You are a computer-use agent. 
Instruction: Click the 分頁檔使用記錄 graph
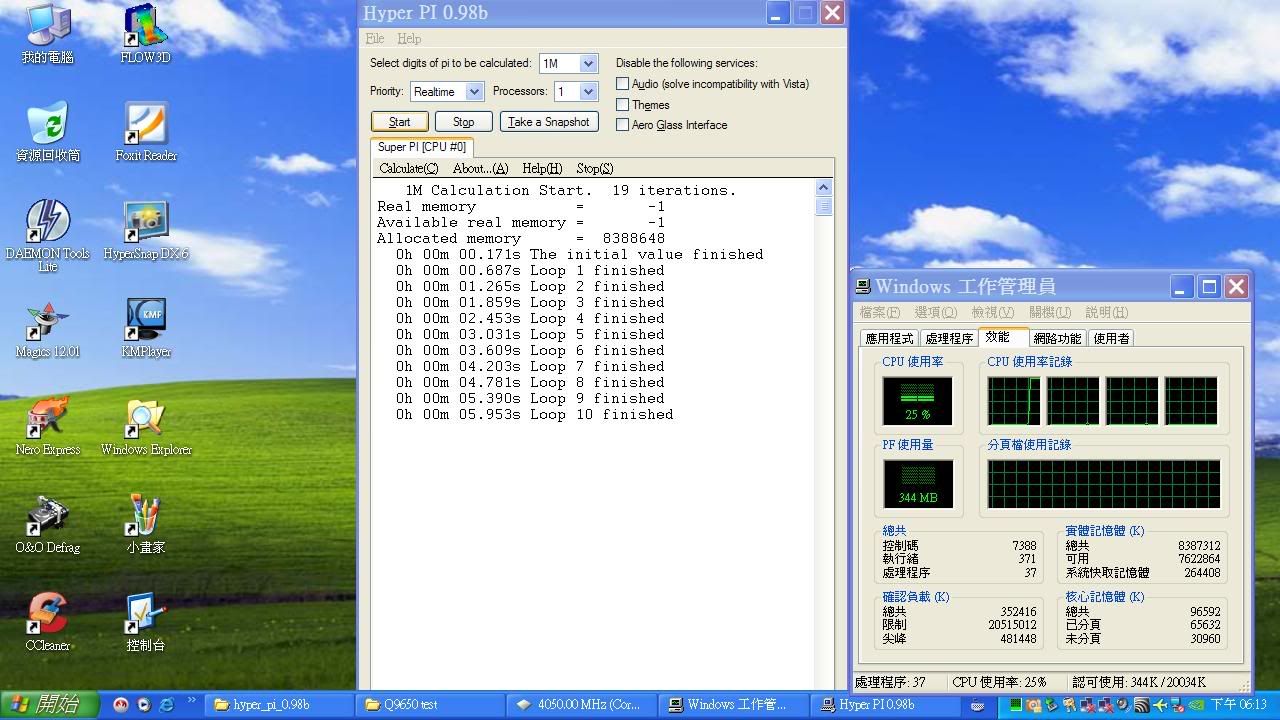(x=1103, y=484)
